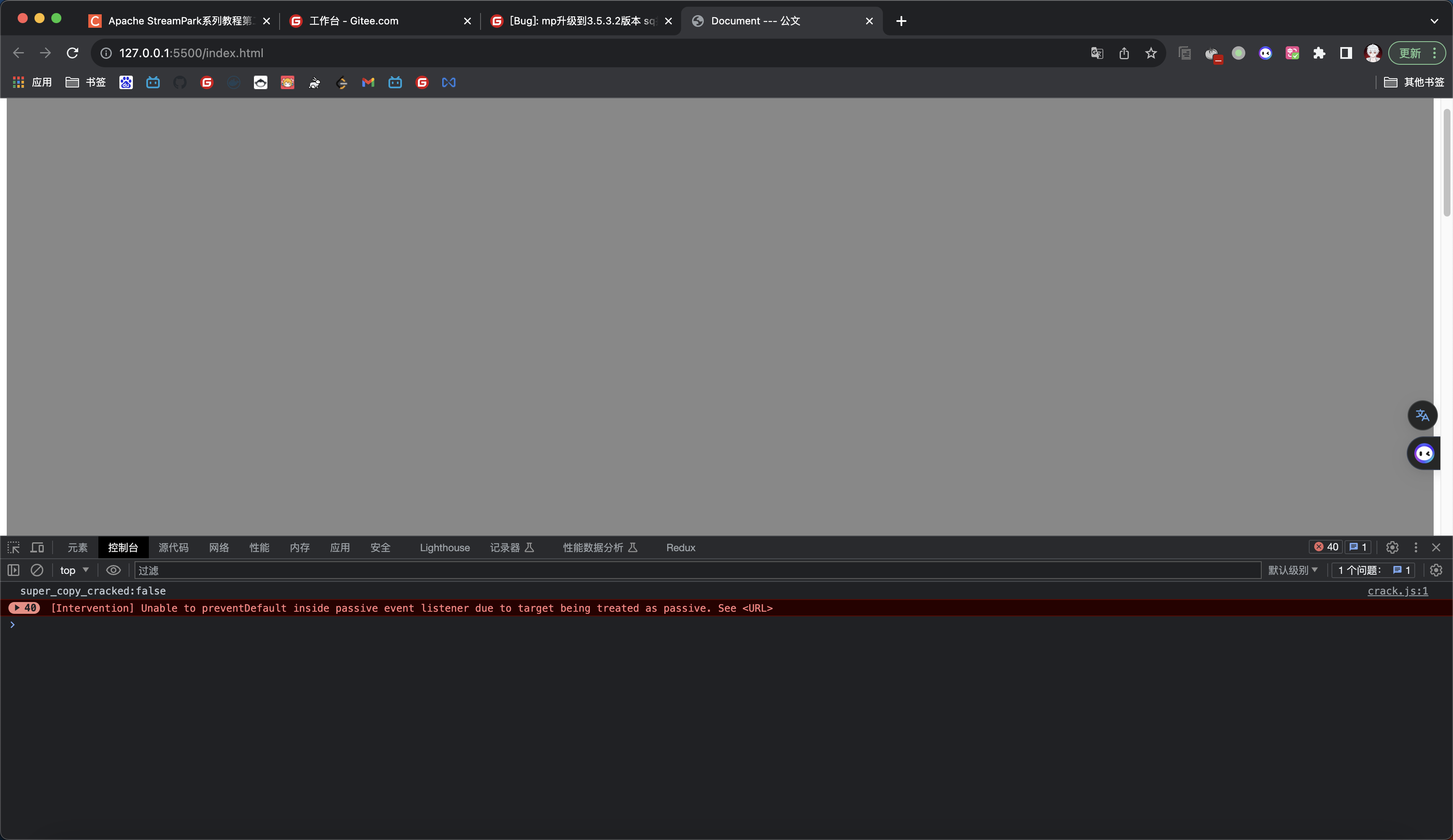Focus the 过滤 console filter field
Viewport: 1453px width, 840px height.
pyautogui.click(x=692, y=570)
